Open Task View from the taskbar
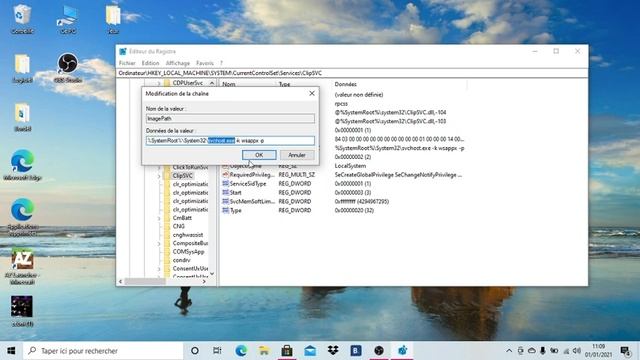The image size is (640, 360). tap(217, 351)
